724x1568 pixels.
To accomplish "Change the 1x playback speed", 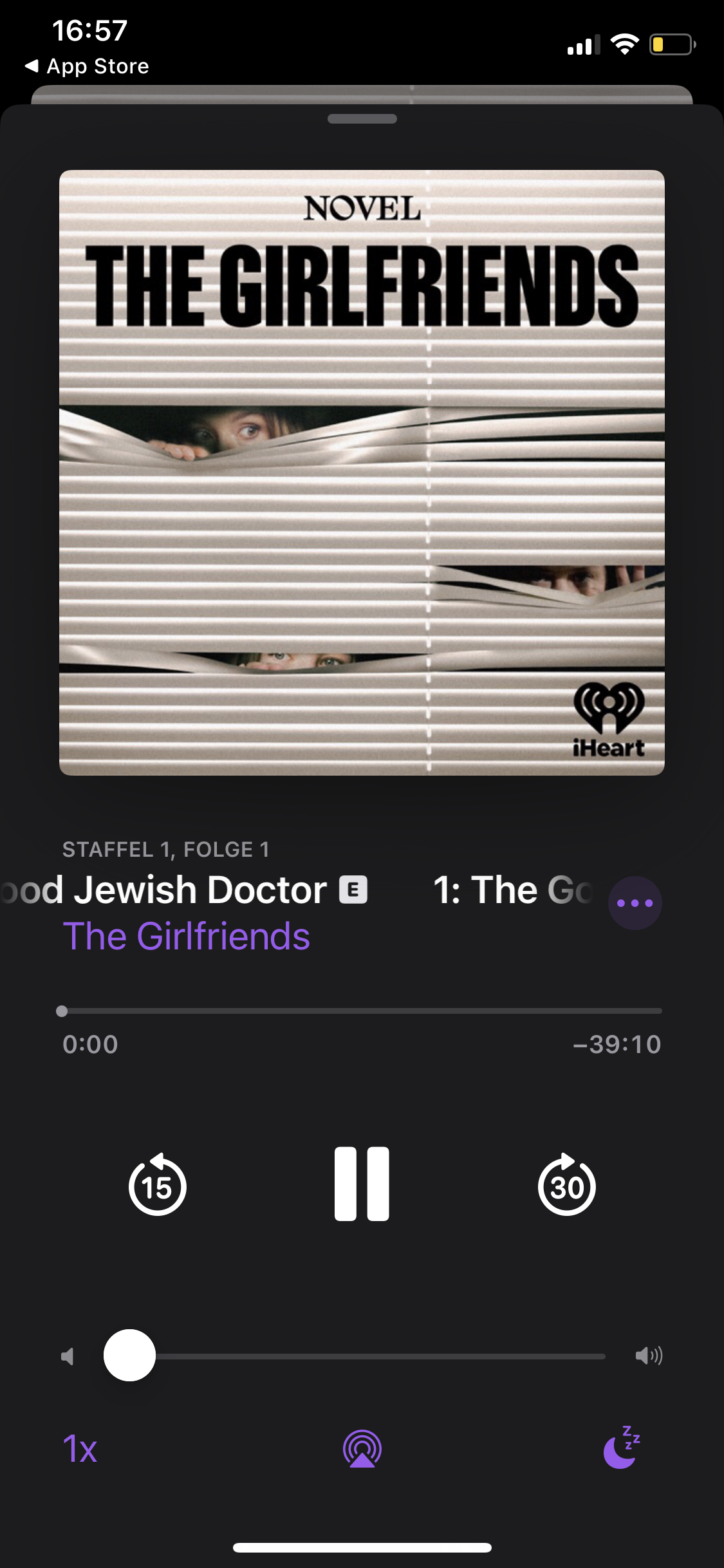I will coord(80,1449).
